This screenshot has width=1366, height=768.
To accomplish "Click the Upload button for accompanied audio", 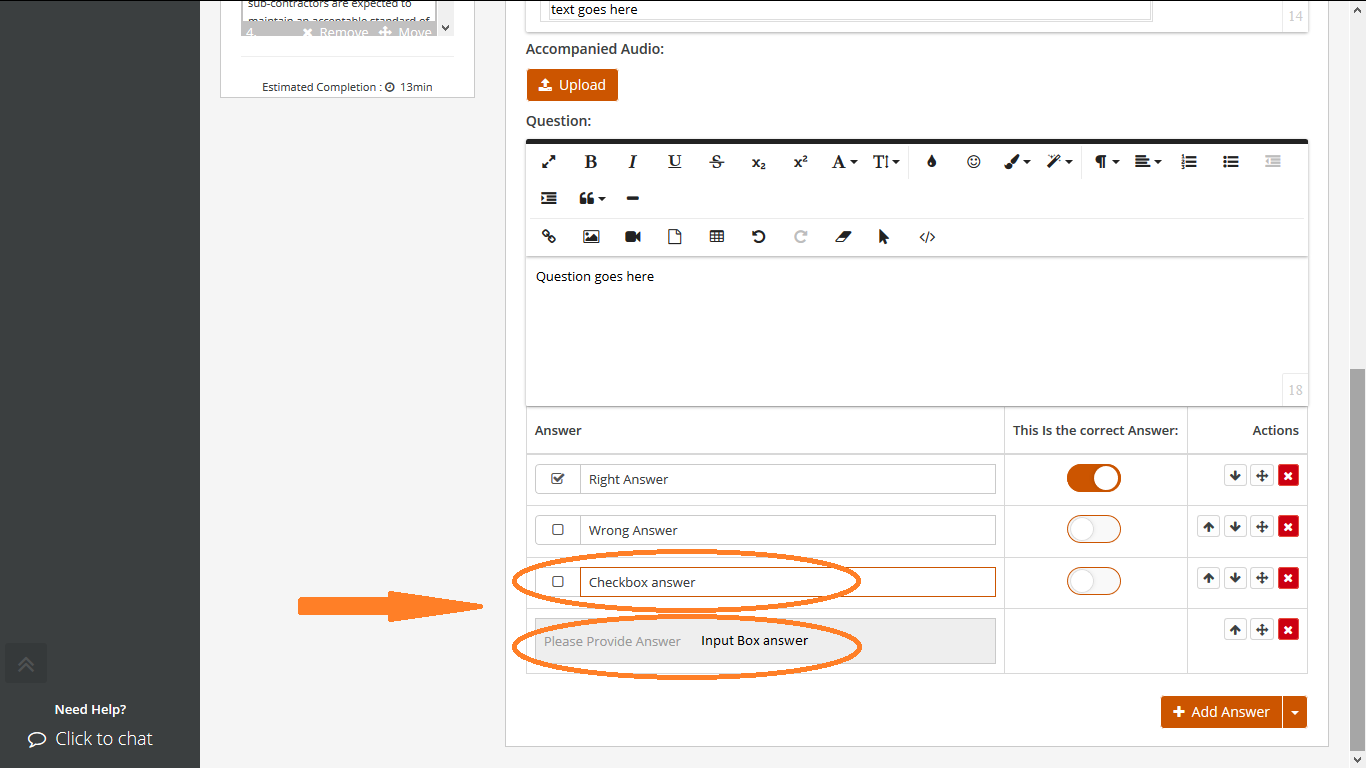I will tap(572, 85).
